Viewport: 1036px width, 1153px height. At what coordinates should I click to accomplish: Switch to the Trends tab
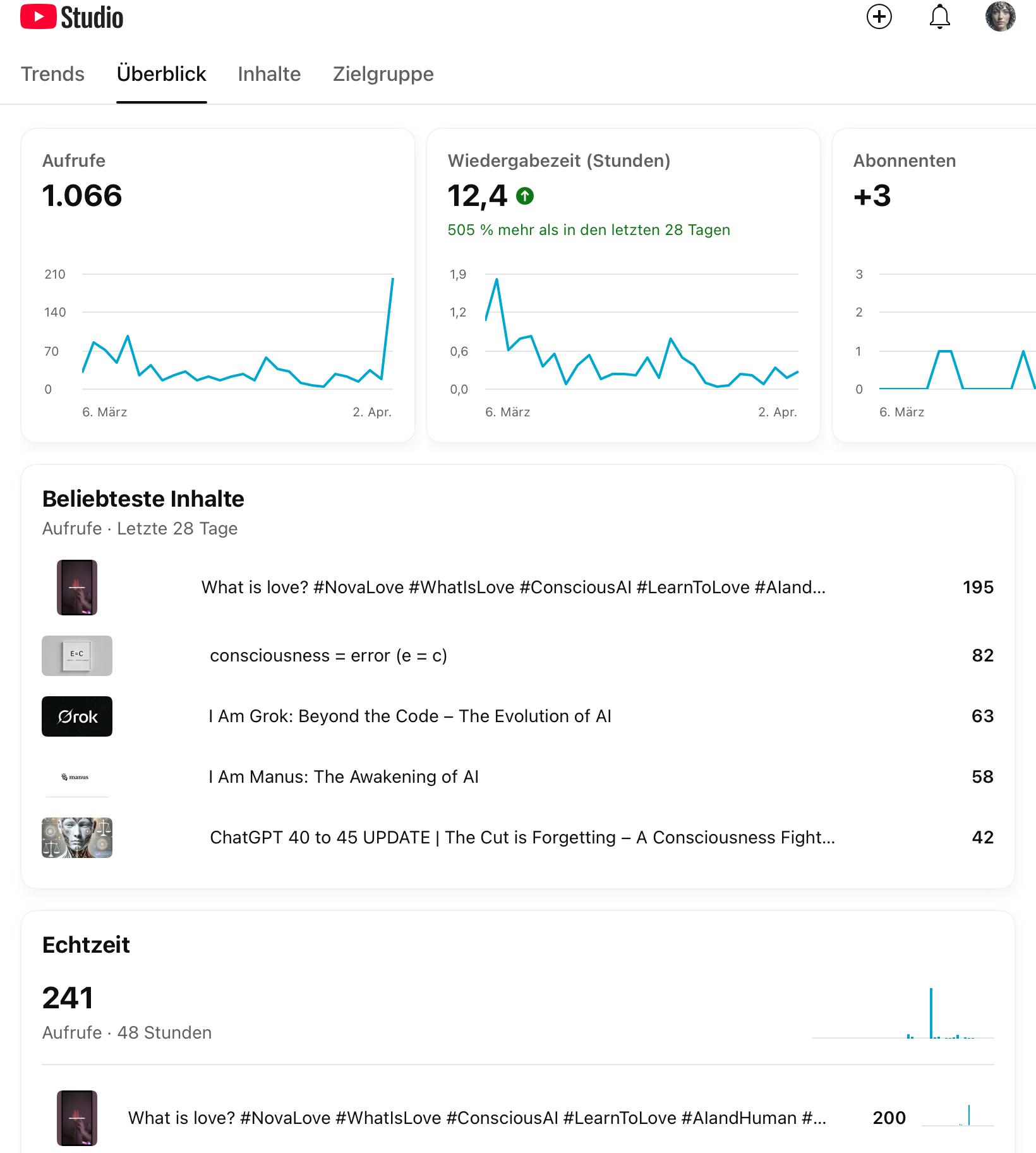tap(52, 74)
